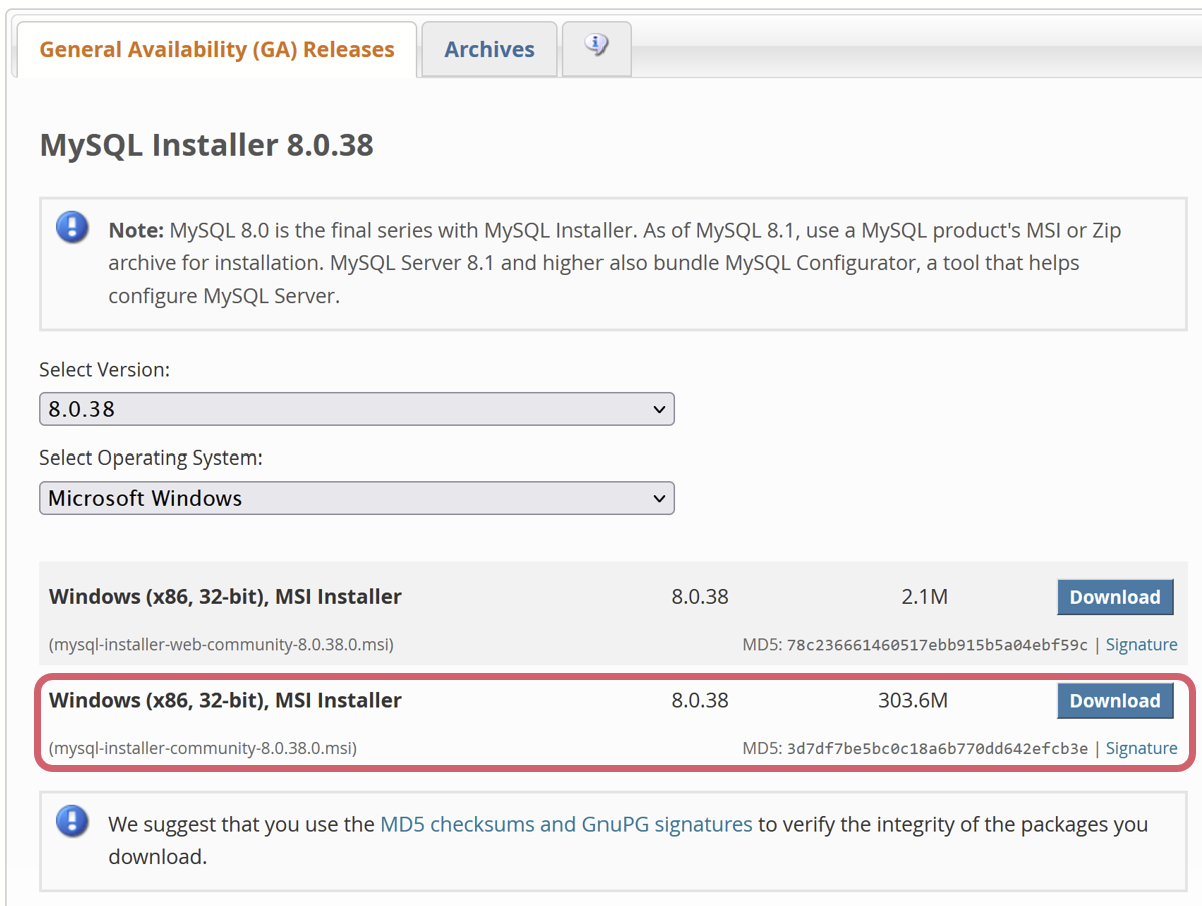The image size is (1202, 906).
Task: Select General Availability (GA) Releases tab
Action: point(217,49)
